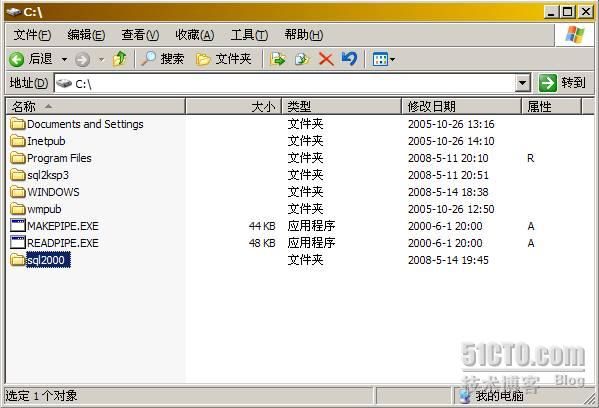Click the 44 KB size value
The width and height of the screenshot is (599, 408).
(262, 226)
